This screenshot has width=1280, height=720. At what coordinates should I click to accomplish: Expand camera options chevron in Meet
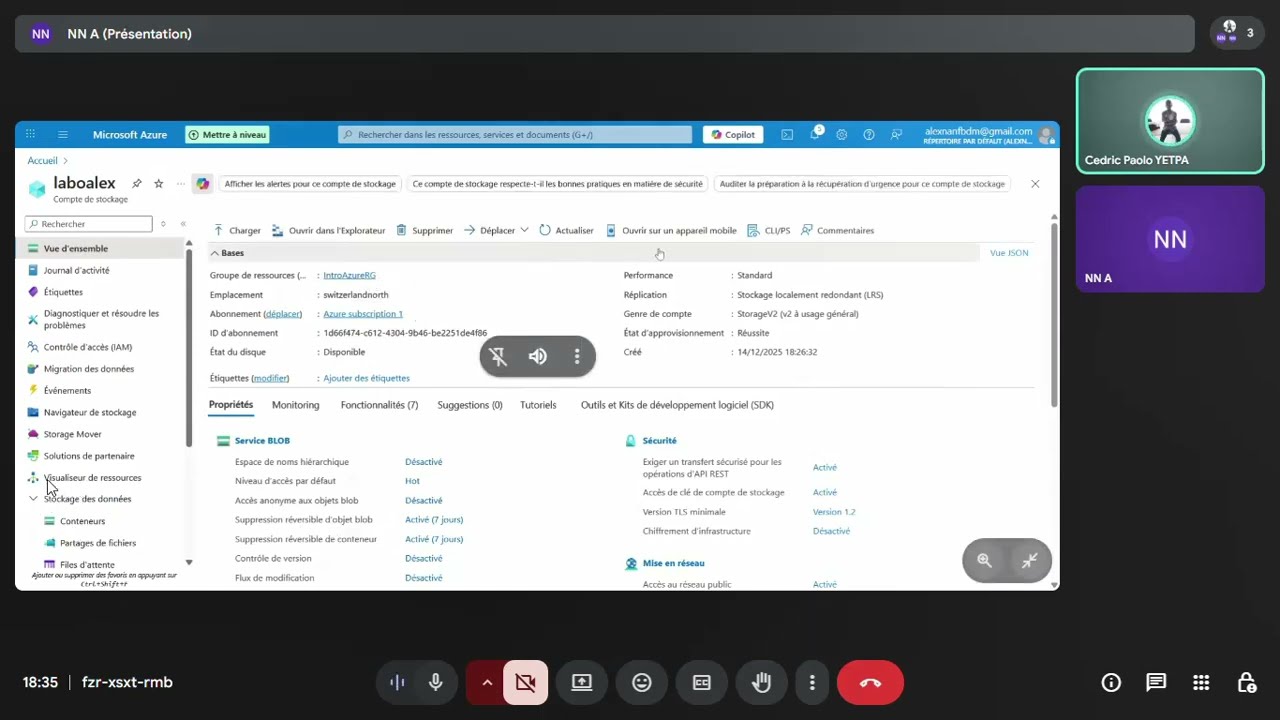(x=487, y=682)
